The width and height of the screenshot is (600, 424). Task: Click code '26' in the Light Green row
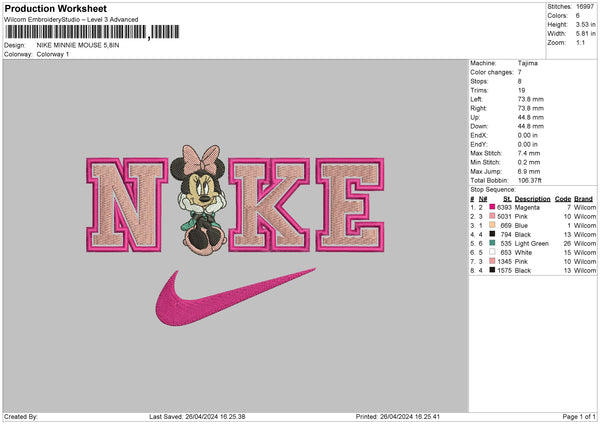pos(567,243)
